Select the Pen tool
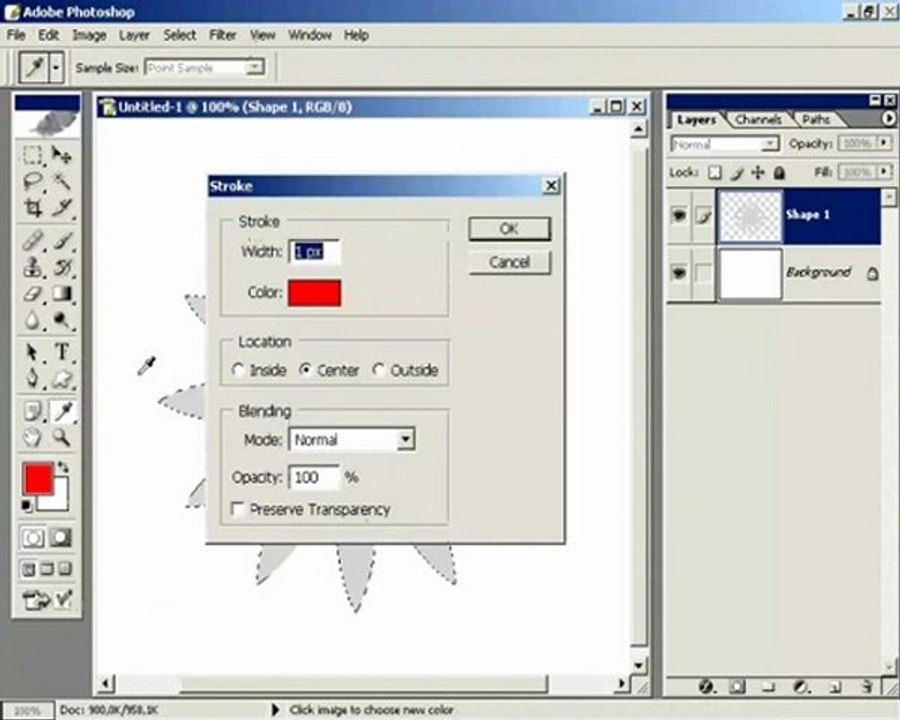Screen dimensions: 900x720 point(32,378)
